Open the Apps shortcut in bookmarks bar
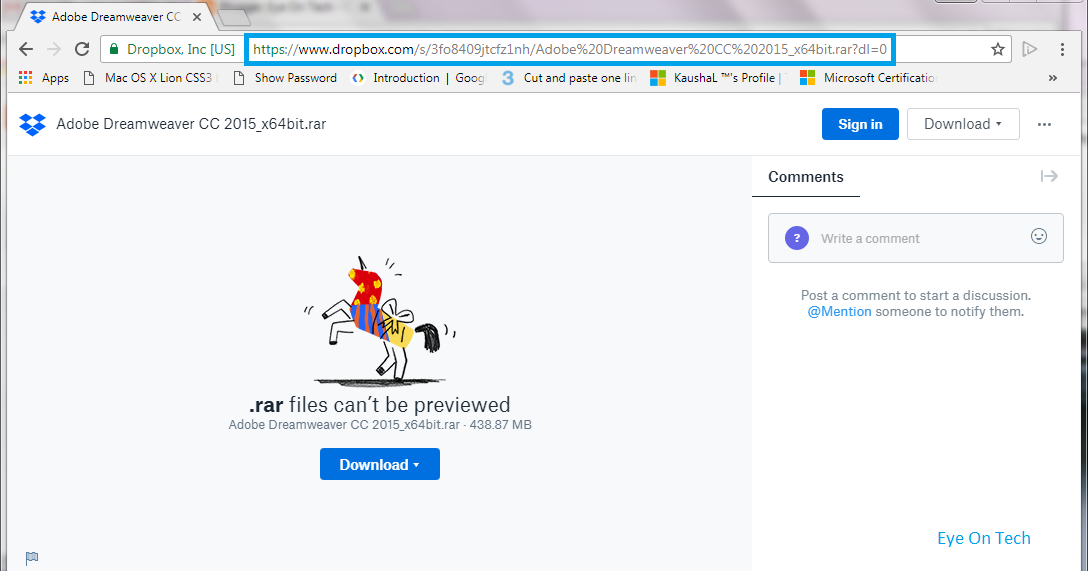Screen dimensions: 1088x571 point(44,78)
